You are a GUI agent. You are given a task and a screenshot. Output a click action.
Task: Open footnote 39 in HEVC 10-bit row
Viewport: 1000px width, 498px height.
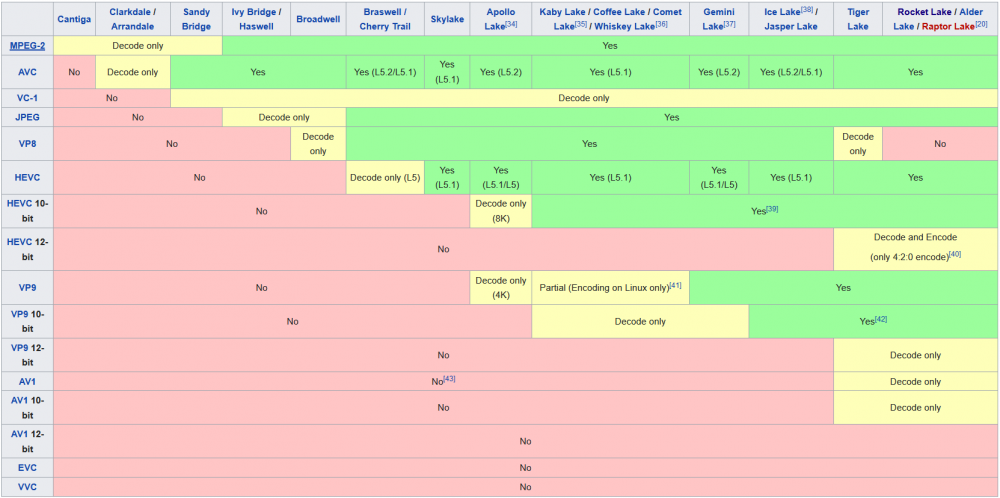[772, 209]
